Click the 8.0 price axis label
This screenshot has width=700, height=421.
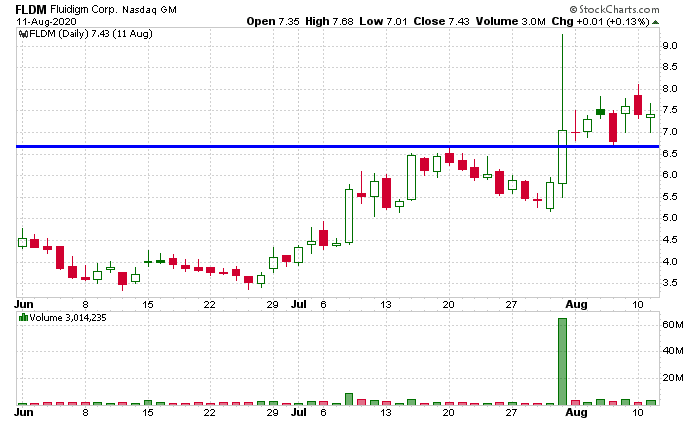tap(670, 88)
